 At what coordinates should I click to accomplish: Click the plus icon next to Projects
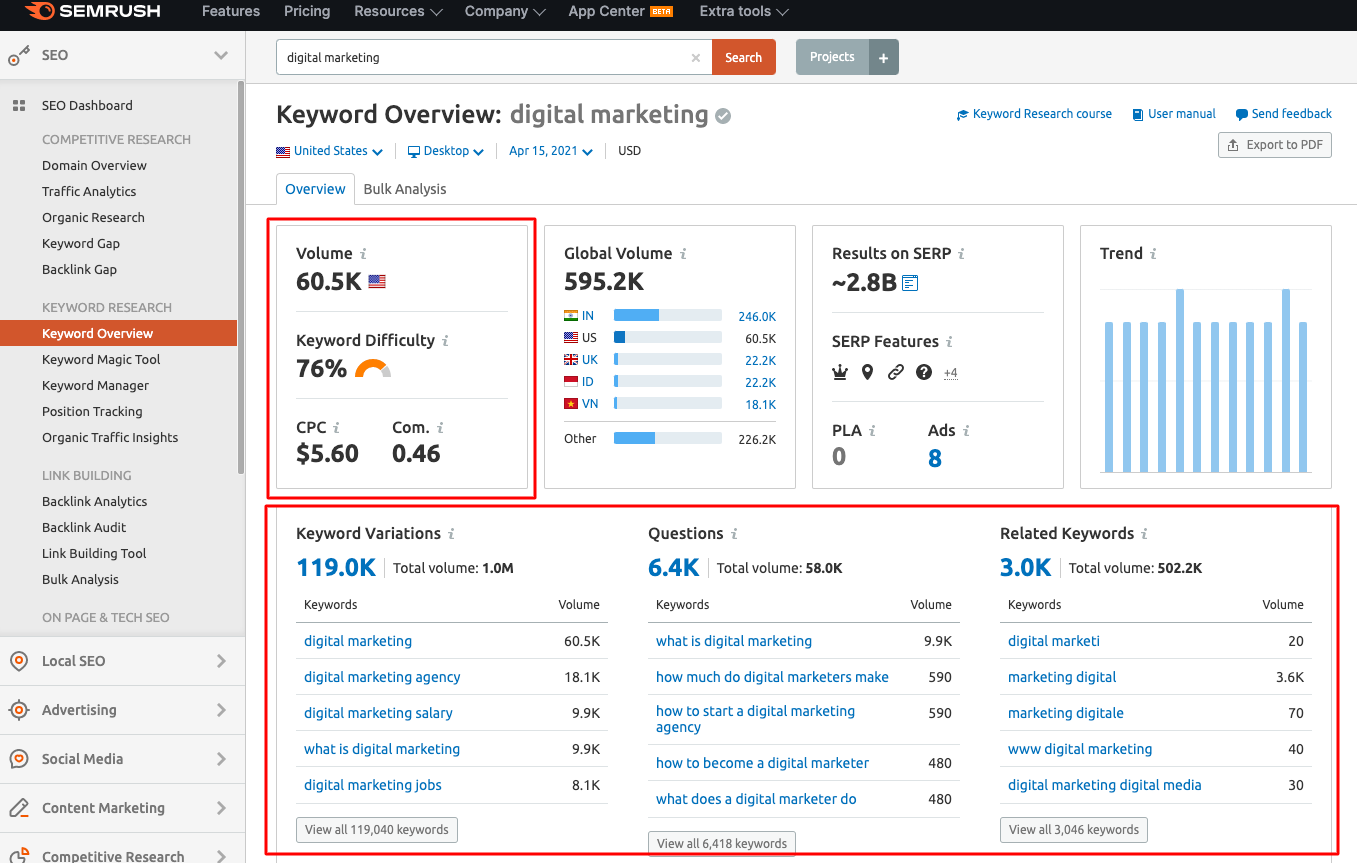(883, 58)
